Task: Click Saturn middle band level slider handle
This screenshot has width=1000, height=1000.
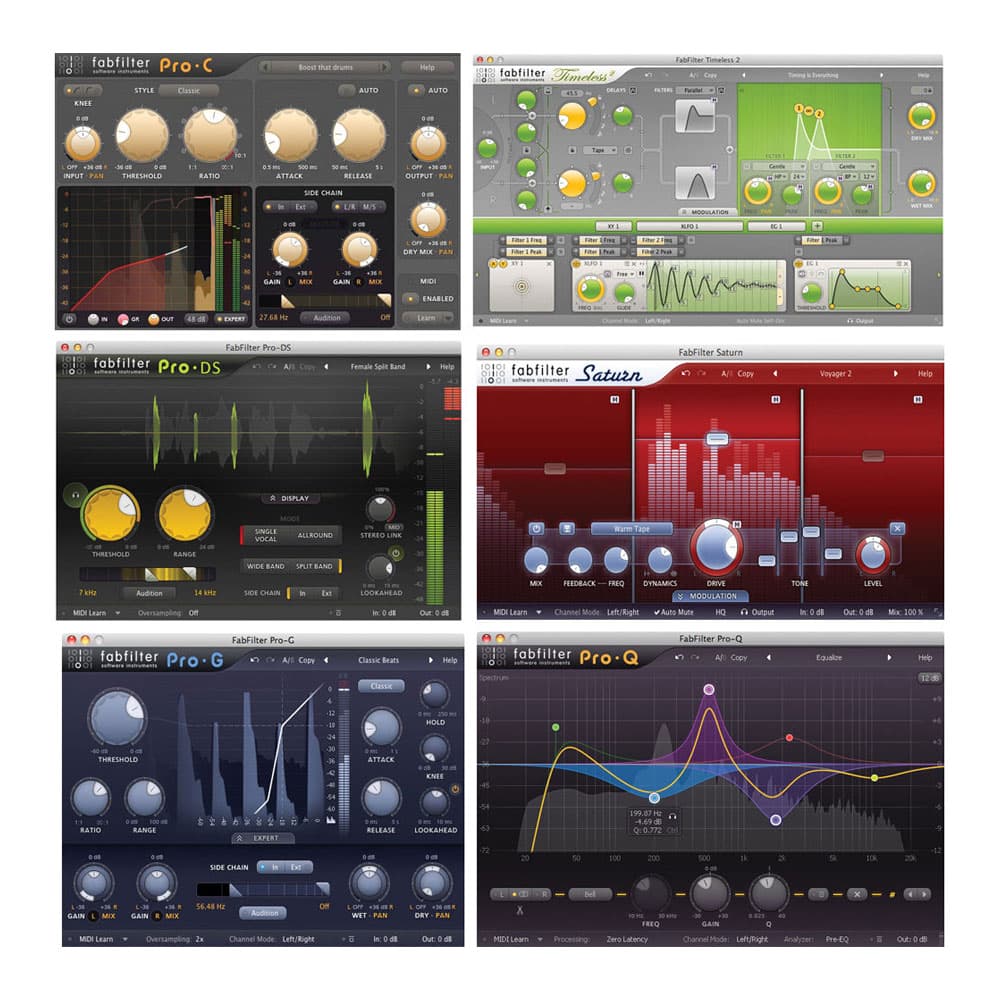Action: point(717,439)
